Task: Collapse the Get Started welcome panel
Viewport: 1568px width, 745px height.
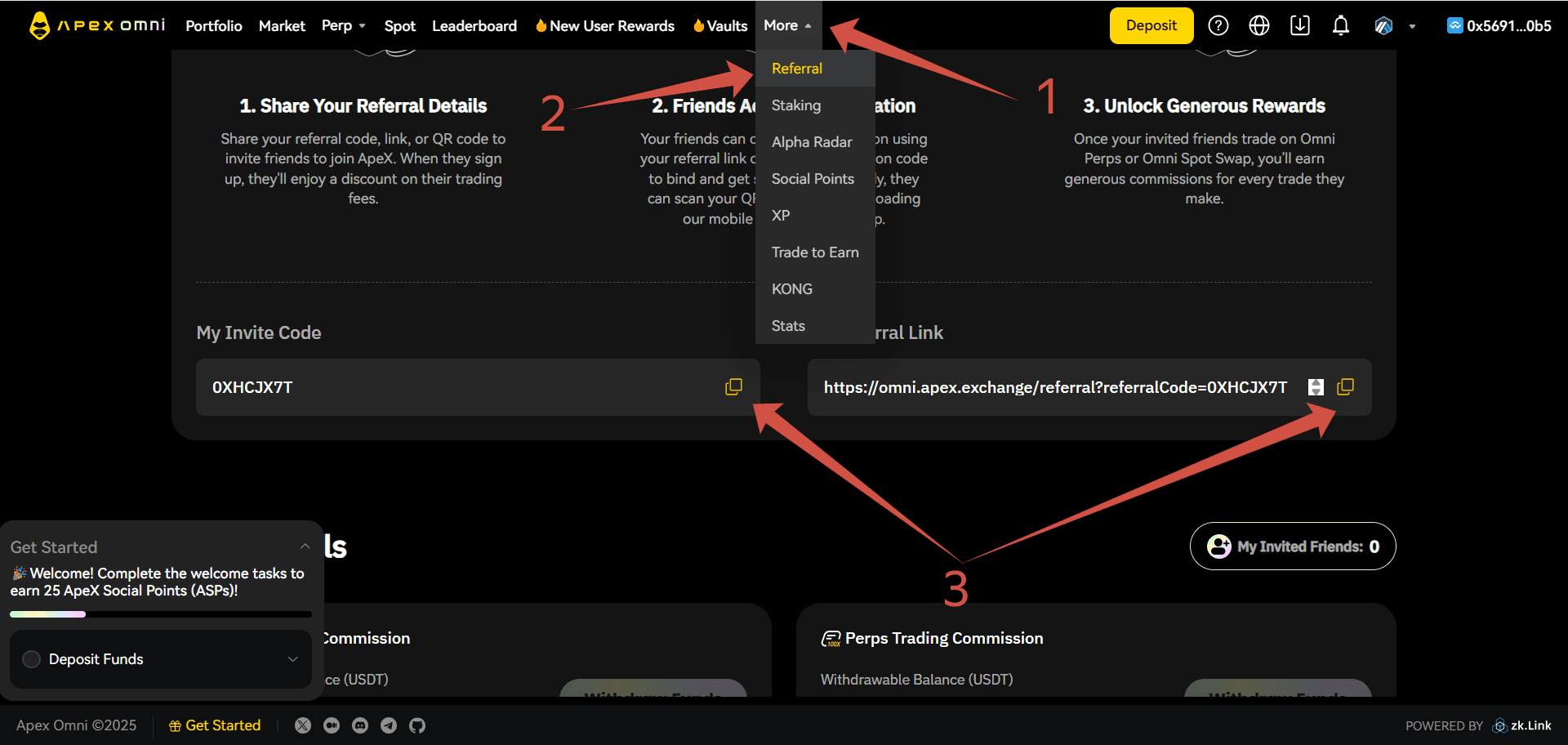Action: coord(305,546)
